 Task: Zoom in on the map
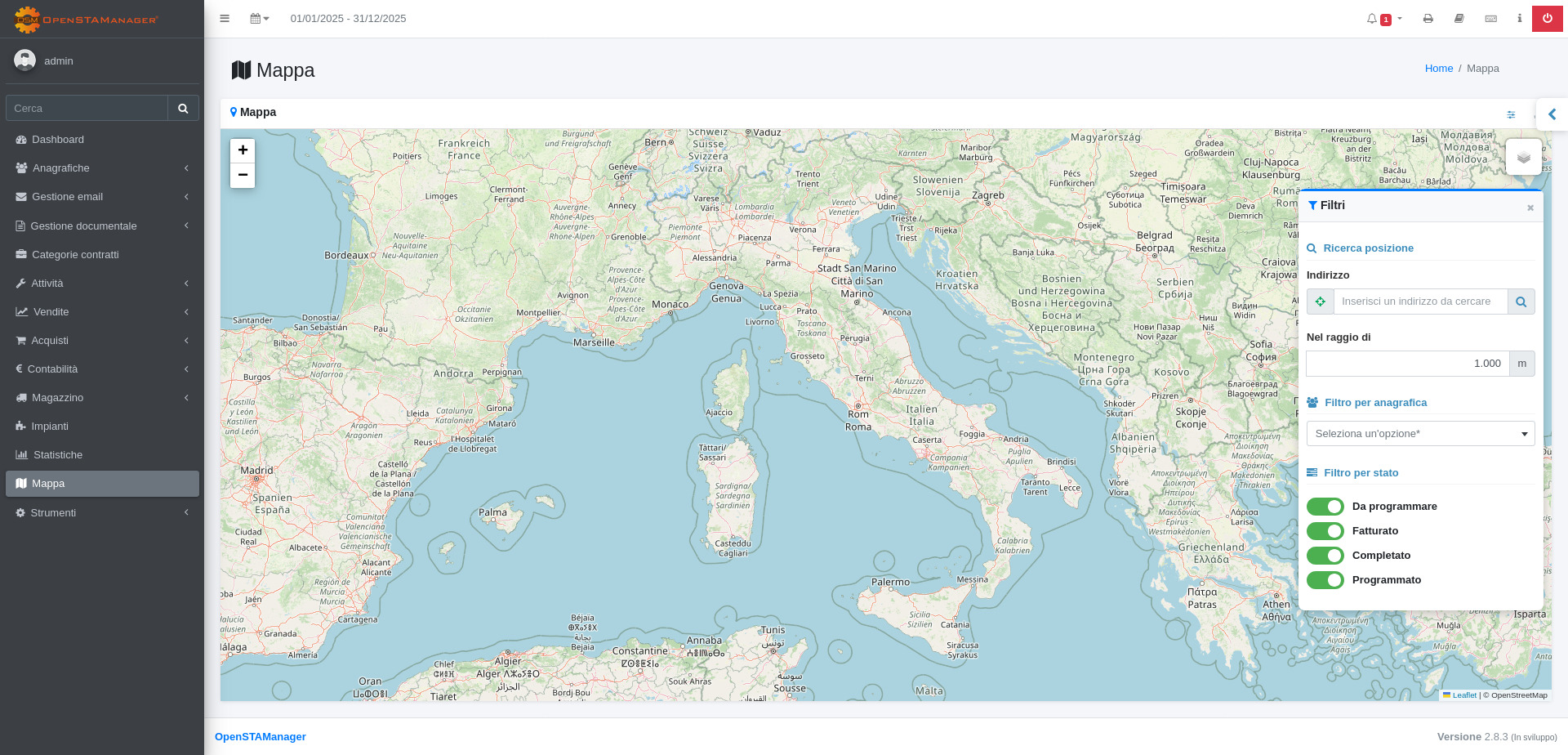tap(243, 150)
